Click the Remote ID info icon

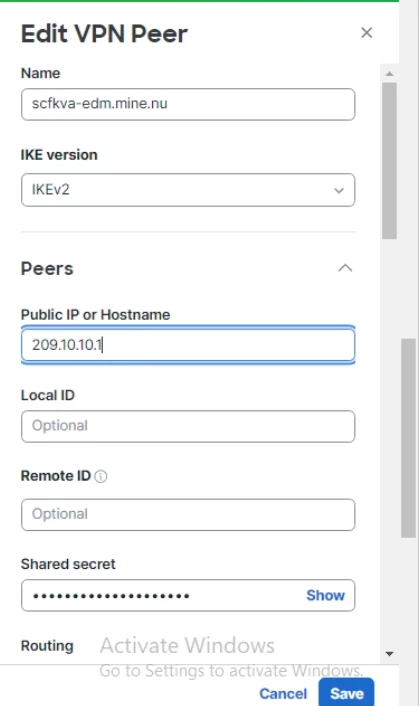tap(101, 476)
